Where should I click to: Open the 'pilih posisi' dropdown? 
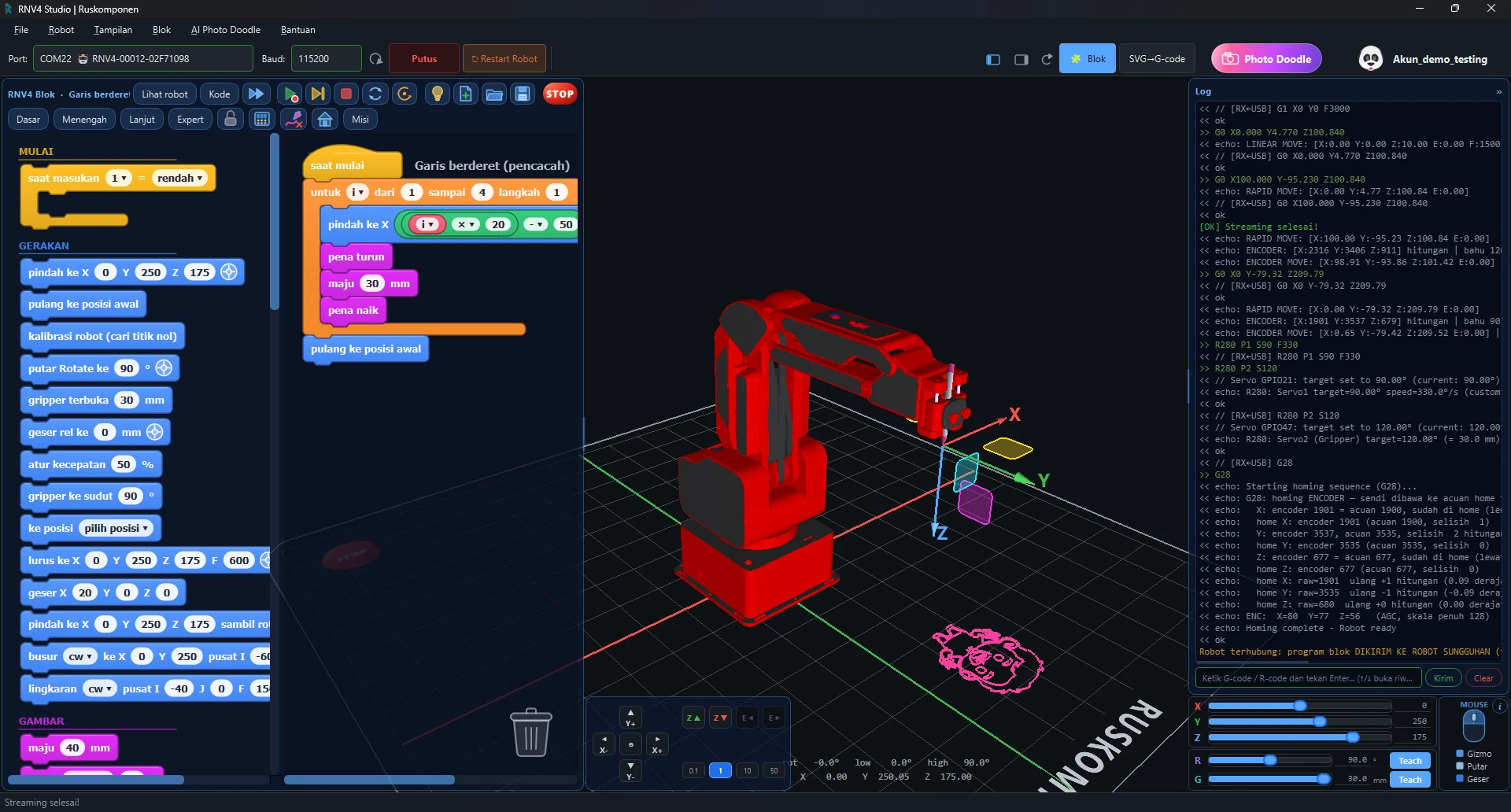[116, 528]
